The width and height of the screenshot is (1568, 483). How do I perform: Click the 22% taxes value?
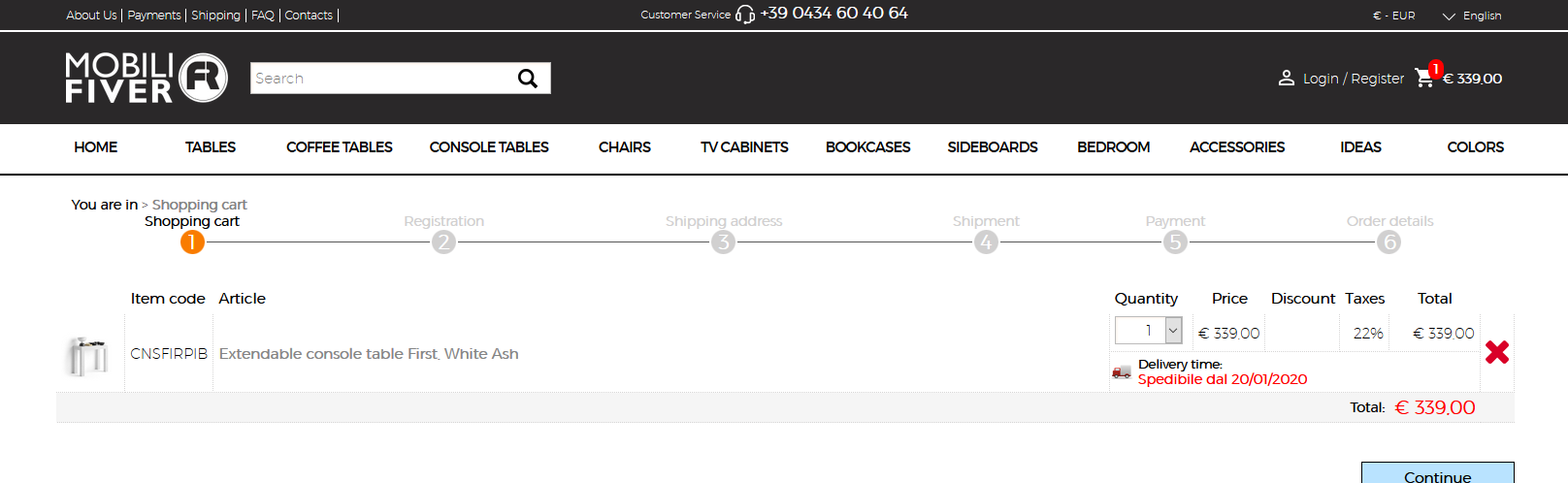tap(1368, 334)
